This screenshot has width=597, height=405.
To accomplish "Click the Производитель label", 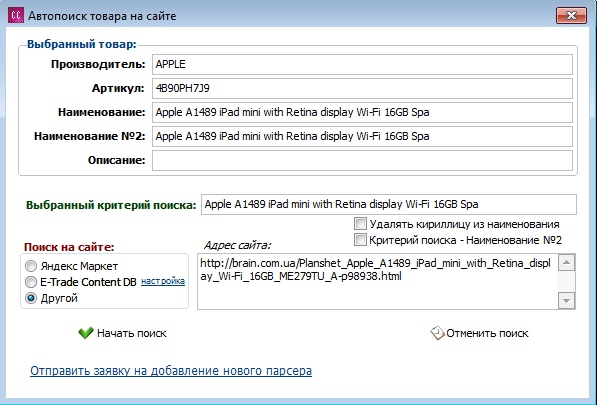I will pos(98,64).
